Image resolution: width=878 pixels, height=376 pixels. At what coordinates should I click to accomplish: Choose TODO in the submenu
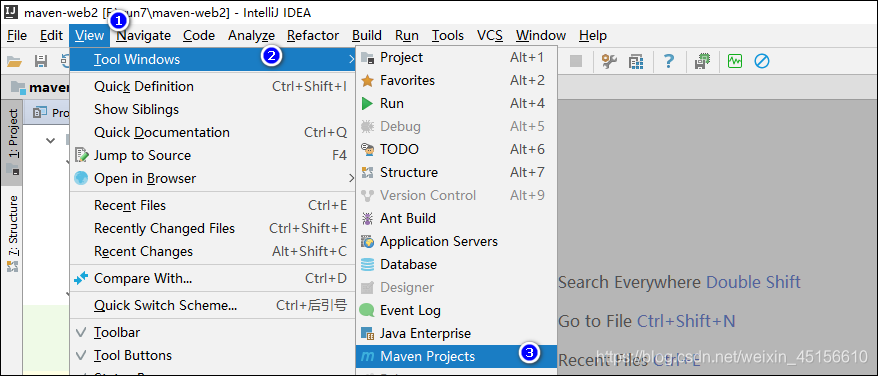tap(456, 150)
